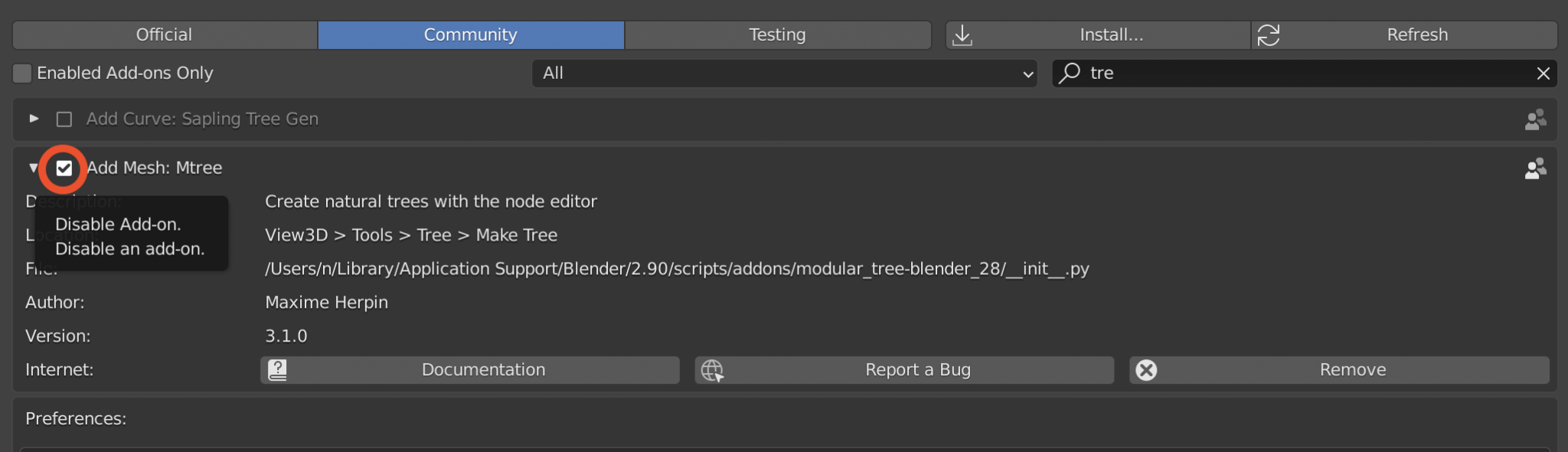Viewport: 1568px width, 452px height.
Task: Enable the Enabled Add-ons Only checkbox
Action: [x=21, y=73]
